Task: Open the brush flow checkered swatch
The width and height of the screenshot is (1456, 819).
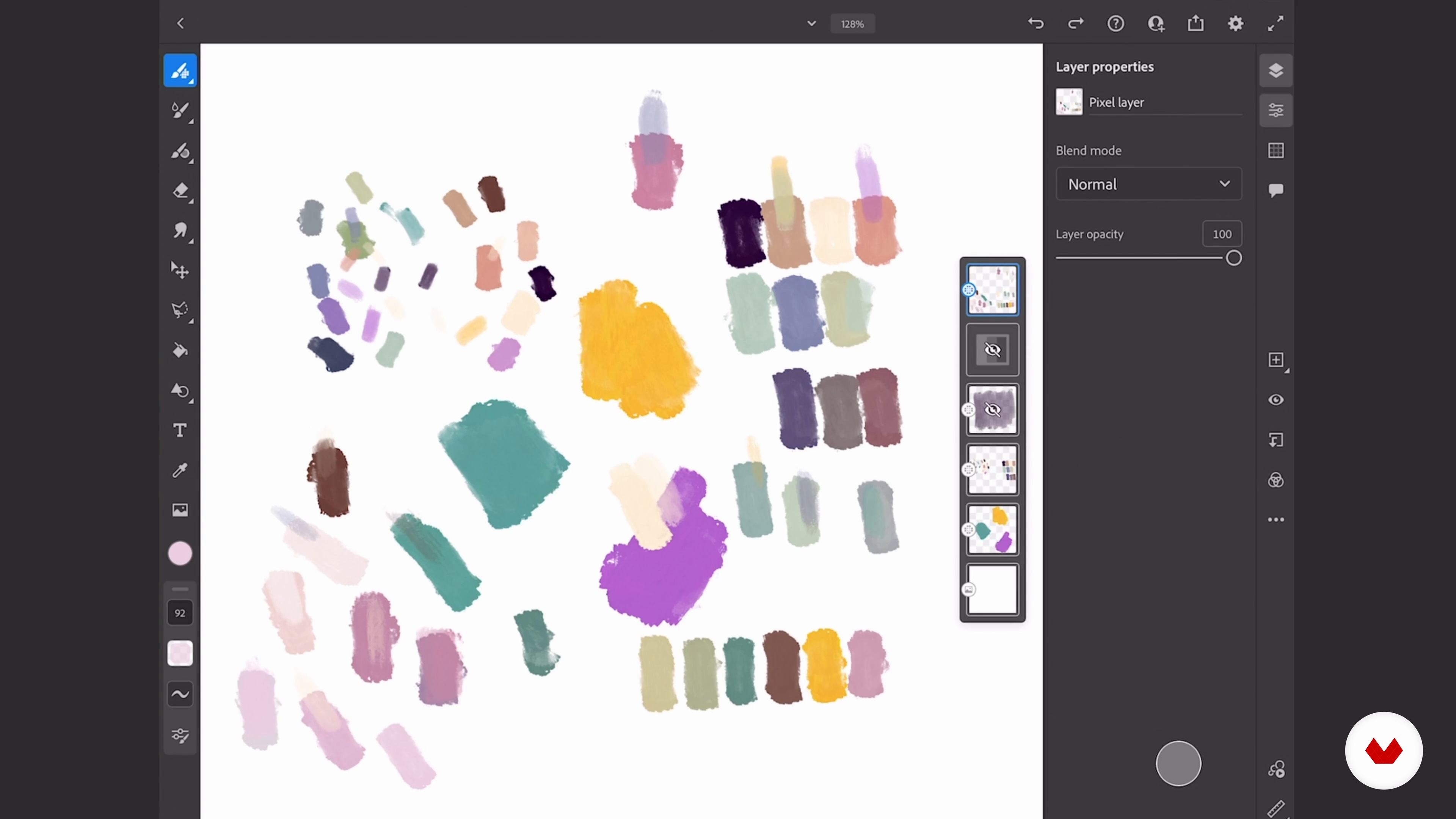Action: pos(180,653)
